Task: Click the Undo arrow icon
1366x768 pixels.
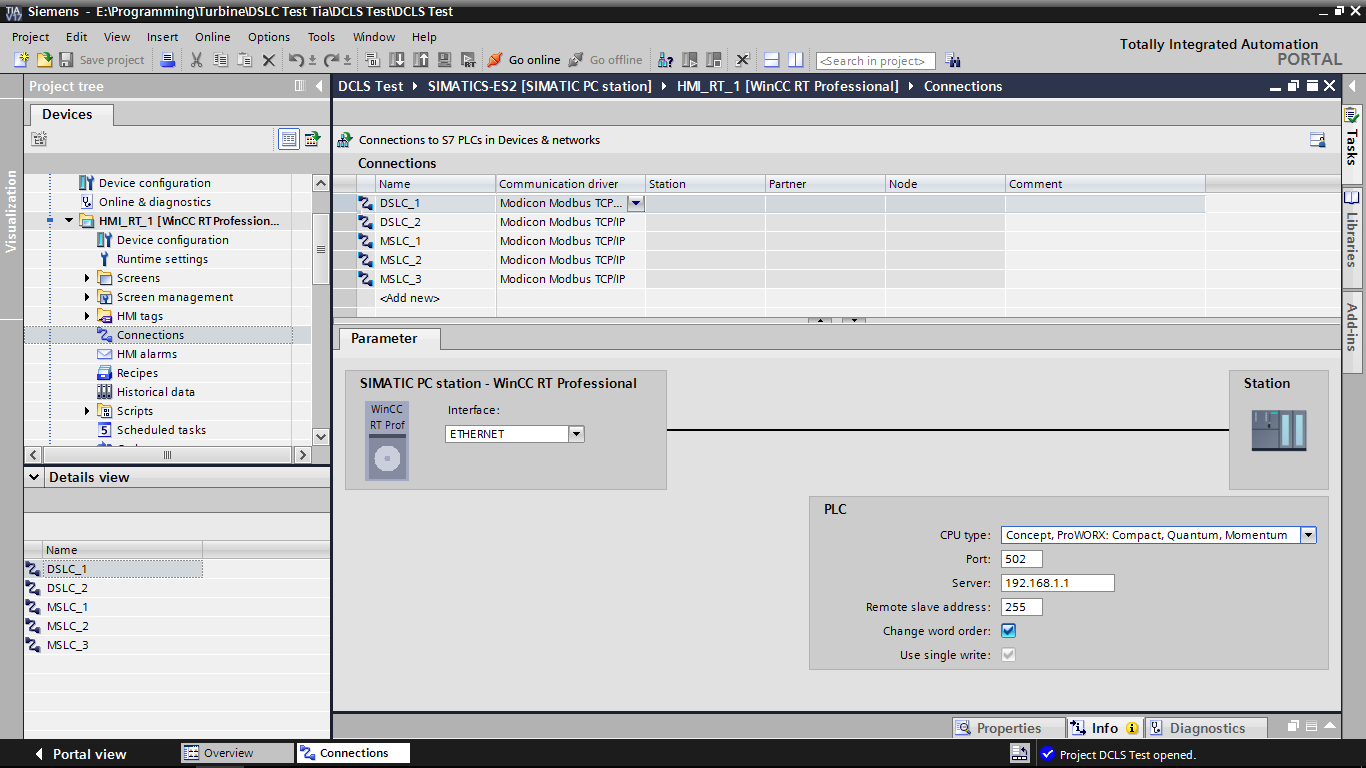Action: click(x=297, y=60)
